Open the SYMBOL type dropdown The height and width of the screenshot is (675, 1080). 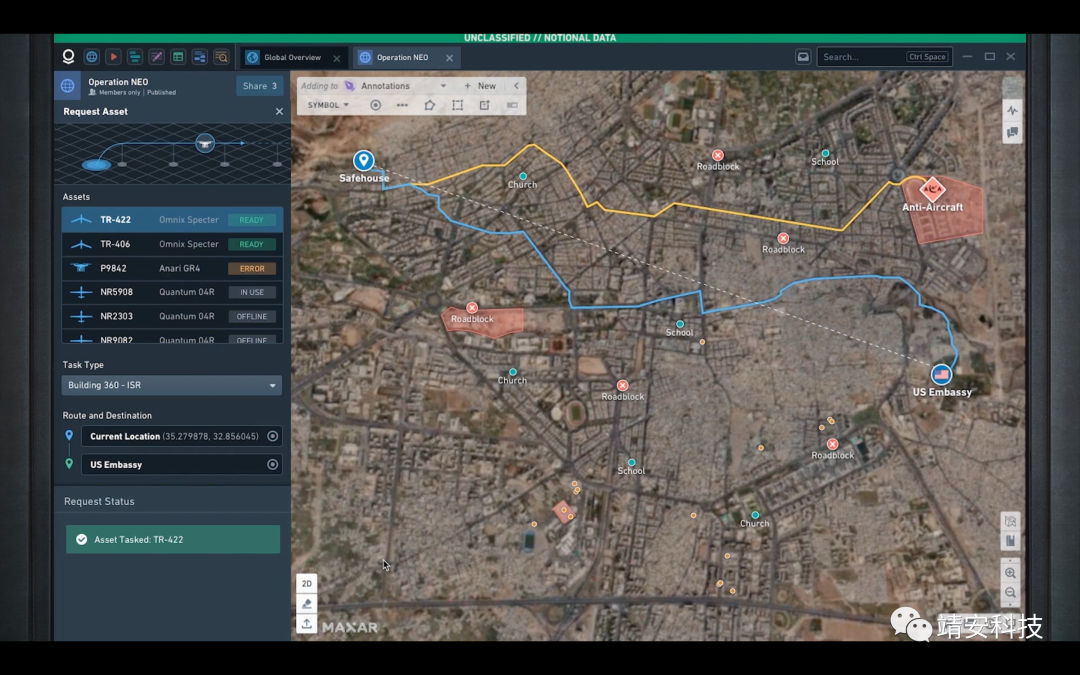pyautogui.click(x=328, y=105)
